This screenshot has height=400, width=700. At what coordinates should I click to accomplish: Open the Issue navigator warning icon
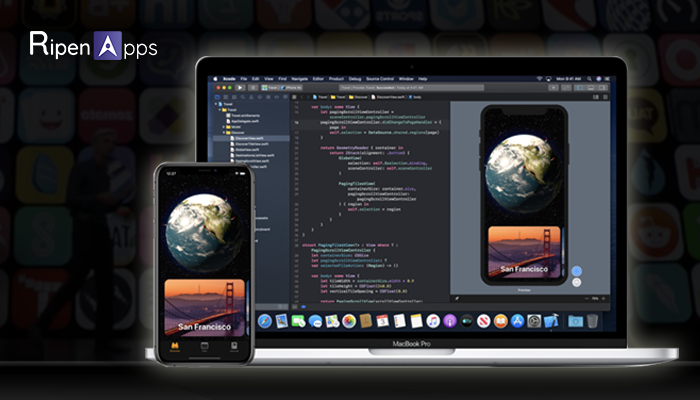coord(251,97)
